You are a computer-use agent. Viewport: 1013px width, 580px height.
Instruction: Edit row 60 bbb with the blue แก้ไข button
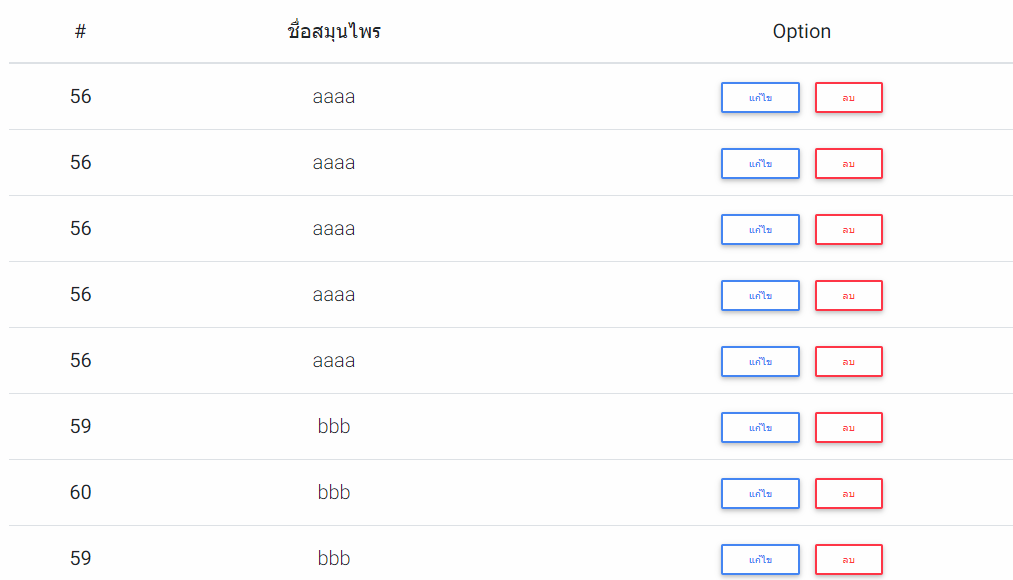tap(760, 493)
